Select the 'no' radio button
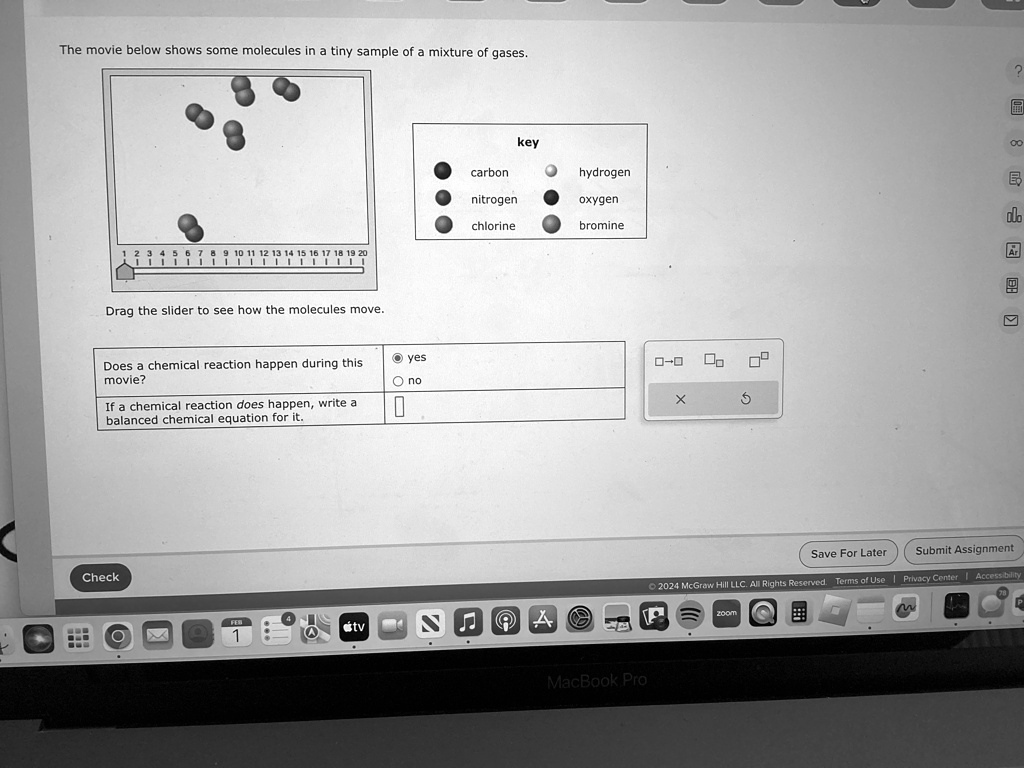This screenshot has width=1024, height=768. 398,380
